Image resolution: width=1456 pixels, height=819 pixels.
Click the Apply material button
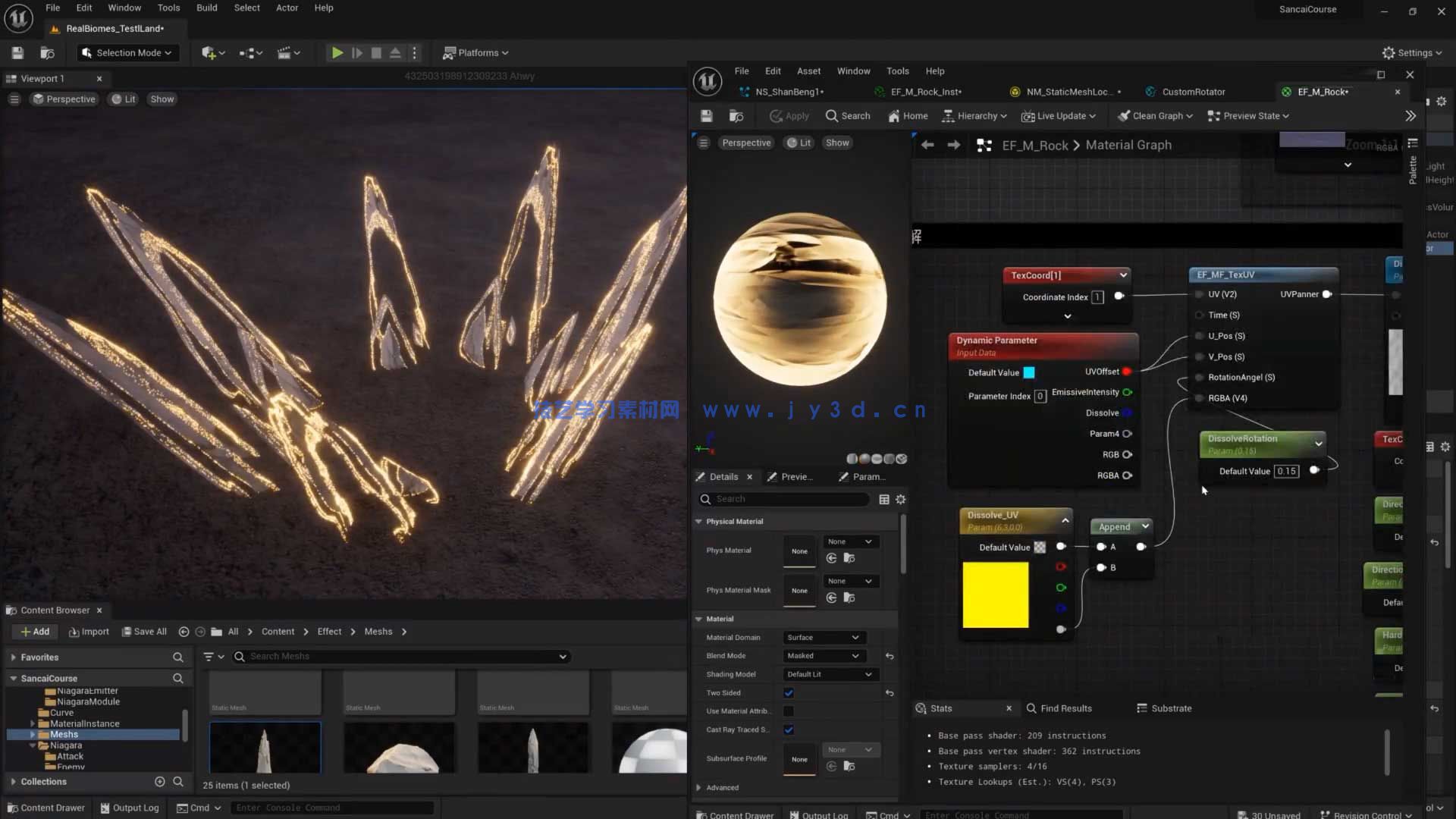coord(789,116)
